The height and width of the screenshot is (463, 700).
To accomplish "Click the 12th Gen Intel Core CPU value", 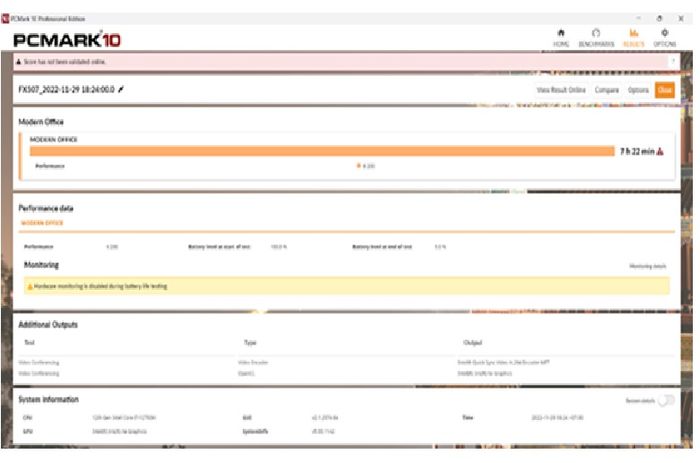I will click(x=124, y=417).
